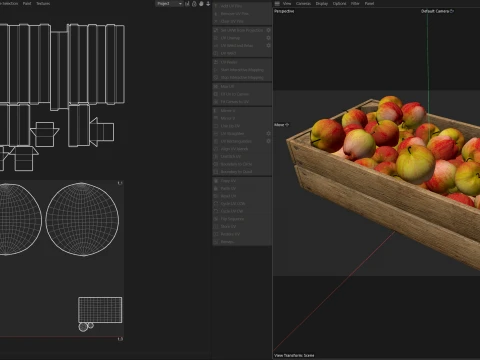Click the Line Up UV icon
This screenshot has height=360, width=480.
coord(216,126)
